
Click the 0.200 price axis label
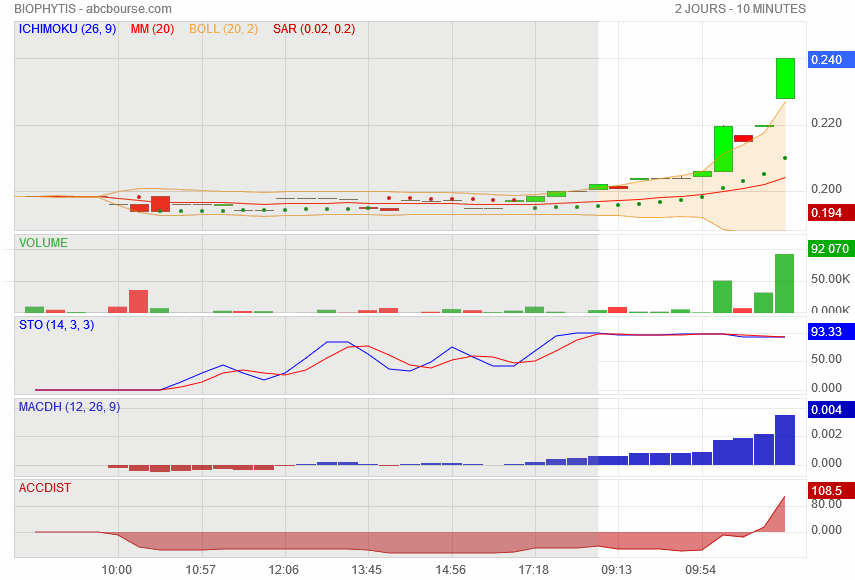point(827,189)
